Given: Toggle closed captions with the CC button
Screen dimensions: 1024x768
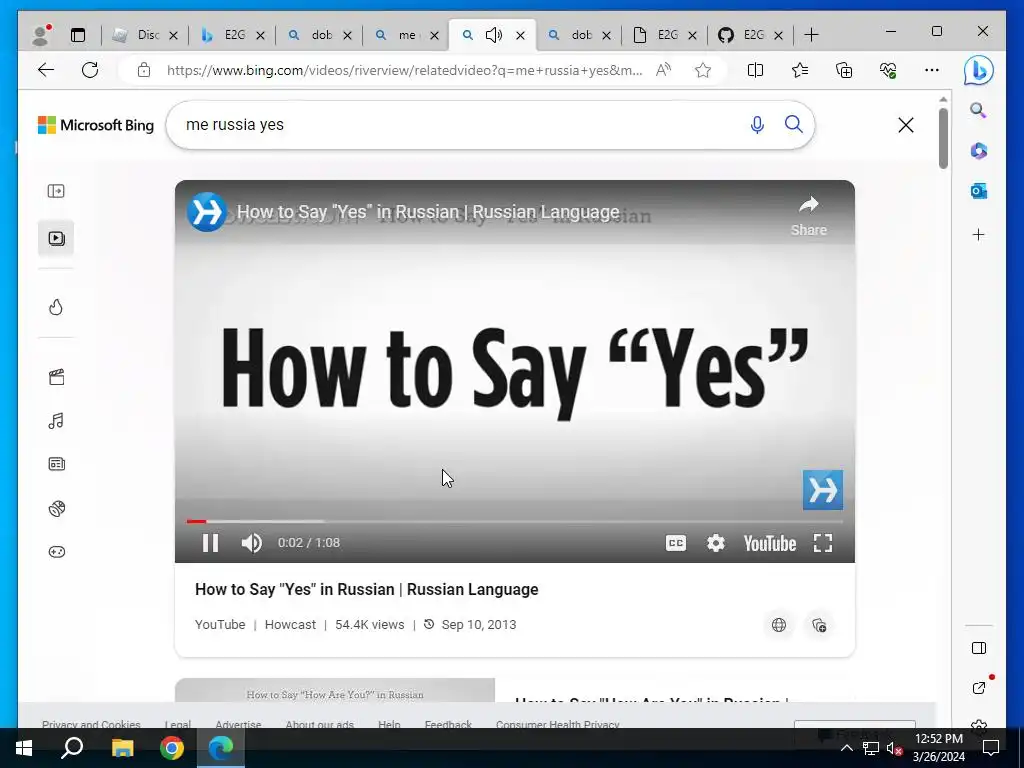Looking at the screenshot, I should coord(675,543).
